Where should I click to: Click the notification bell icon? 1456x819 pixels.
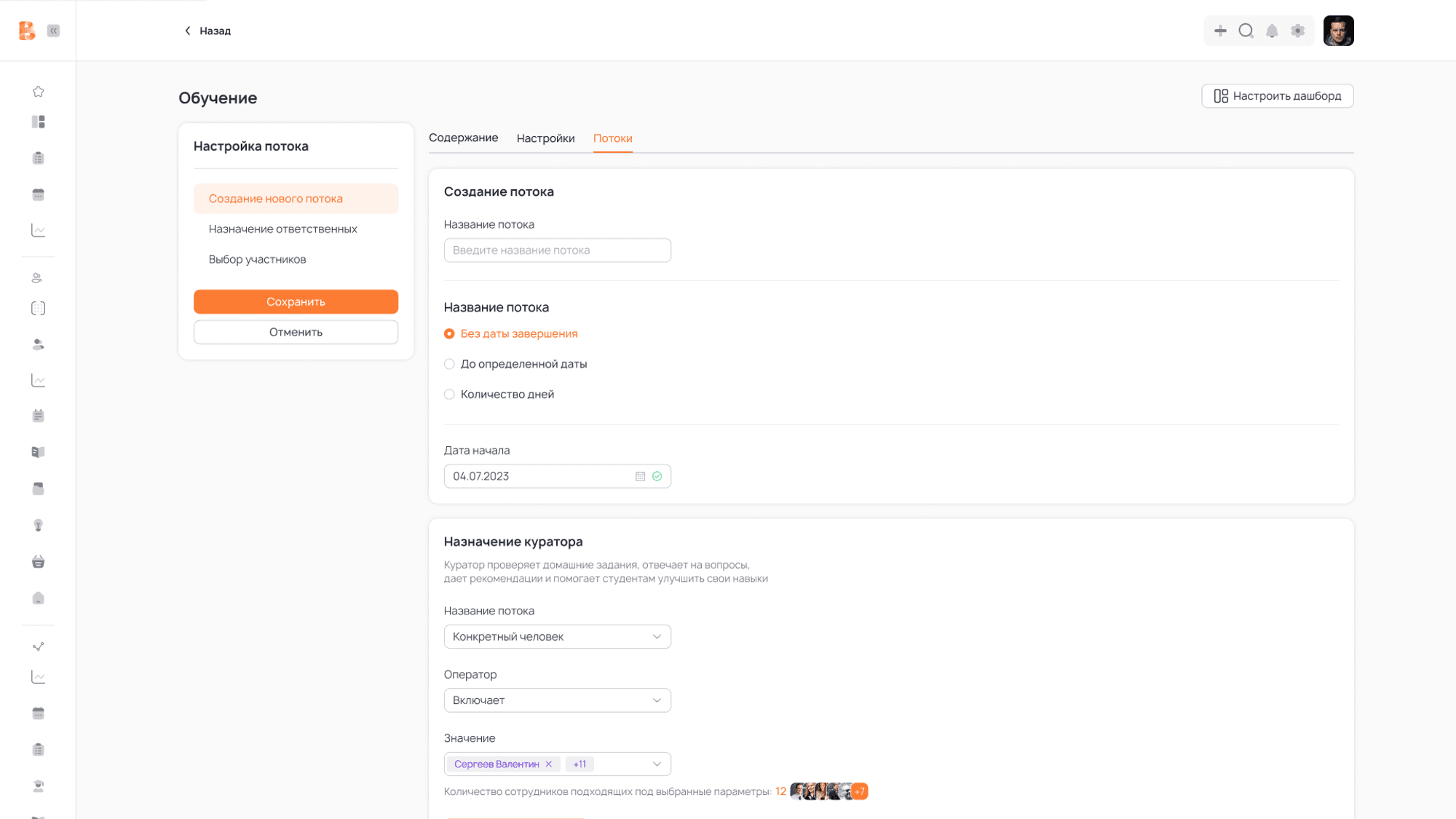point(1272,31)
